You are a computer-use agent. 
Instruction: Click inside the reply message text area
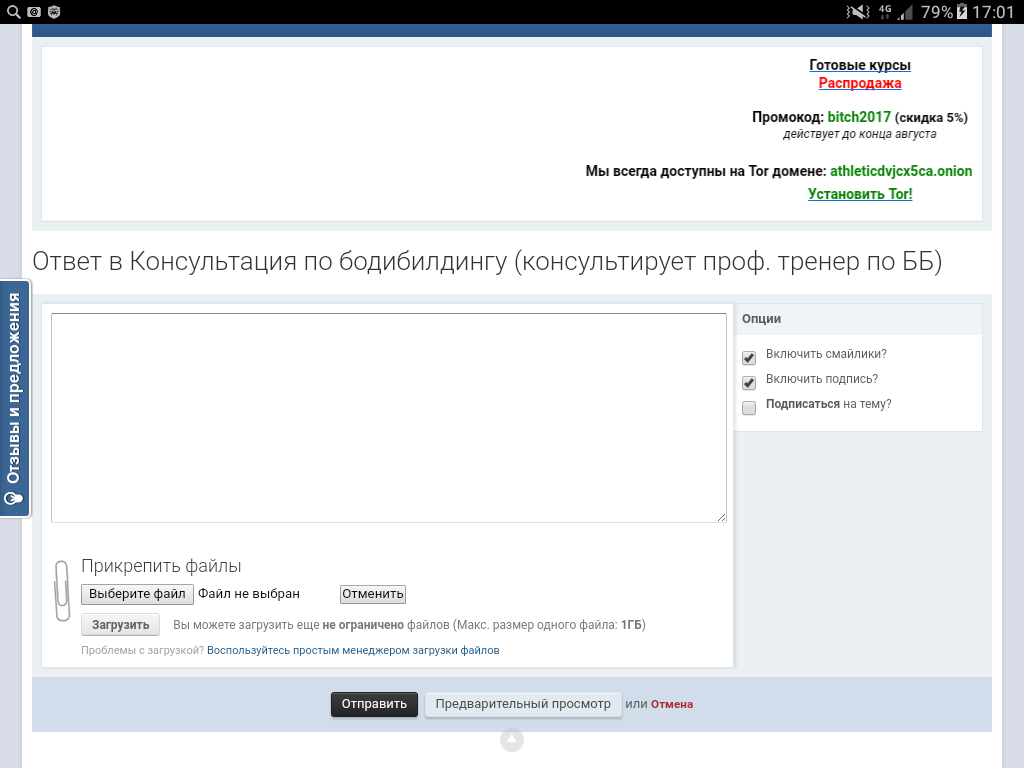(x=388, y=417)
